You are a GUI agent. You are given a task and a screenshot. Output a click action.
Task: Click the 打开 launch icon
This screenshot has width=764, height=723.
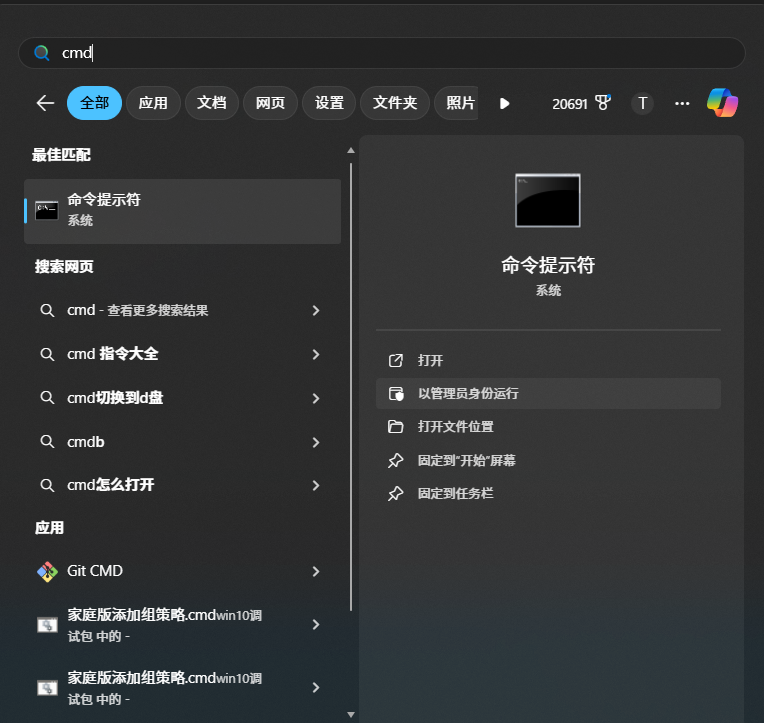(396, 361)
